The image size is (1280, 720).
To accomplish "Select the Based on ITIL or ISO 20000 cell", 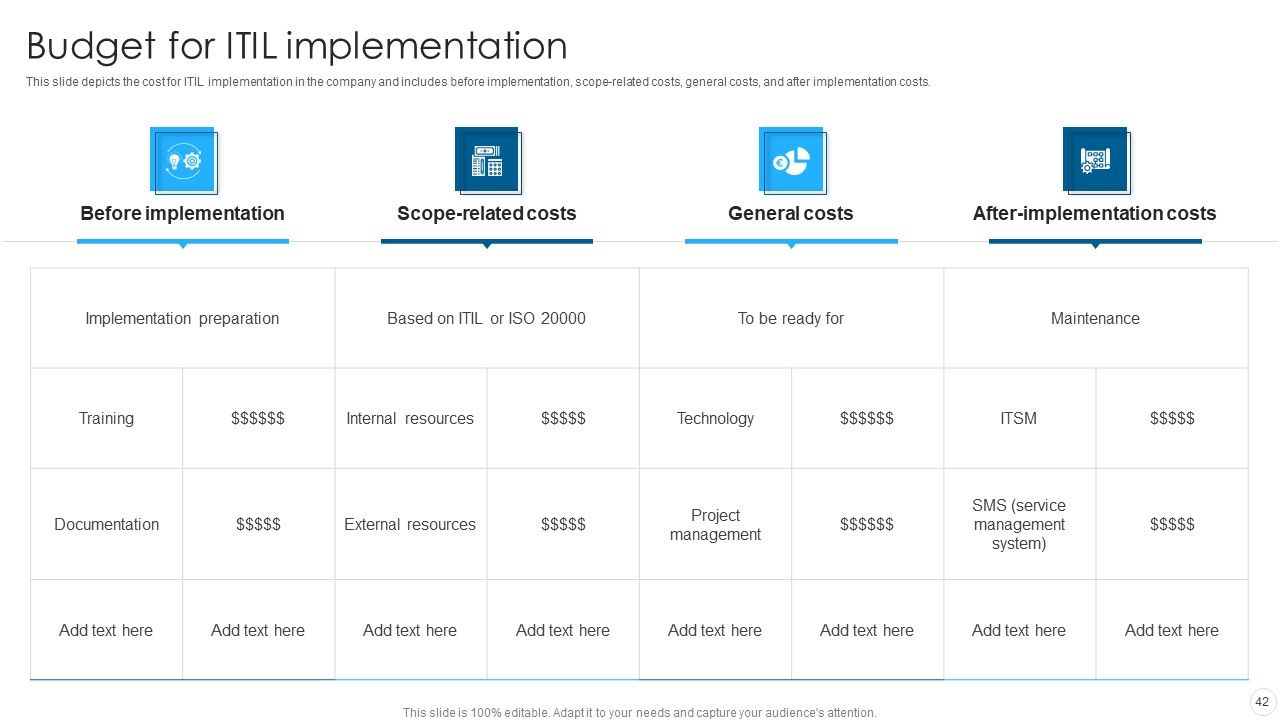I will (x=487, y=318).
